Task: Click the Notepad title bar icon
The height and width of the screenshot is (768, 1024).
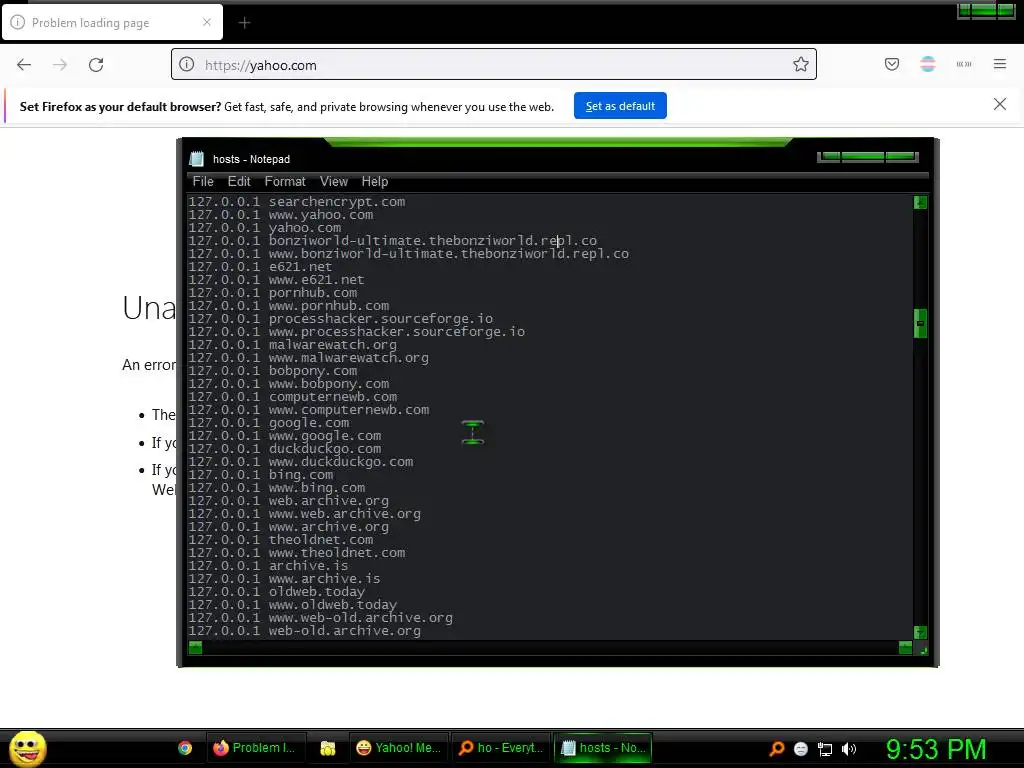Action: 197,159
